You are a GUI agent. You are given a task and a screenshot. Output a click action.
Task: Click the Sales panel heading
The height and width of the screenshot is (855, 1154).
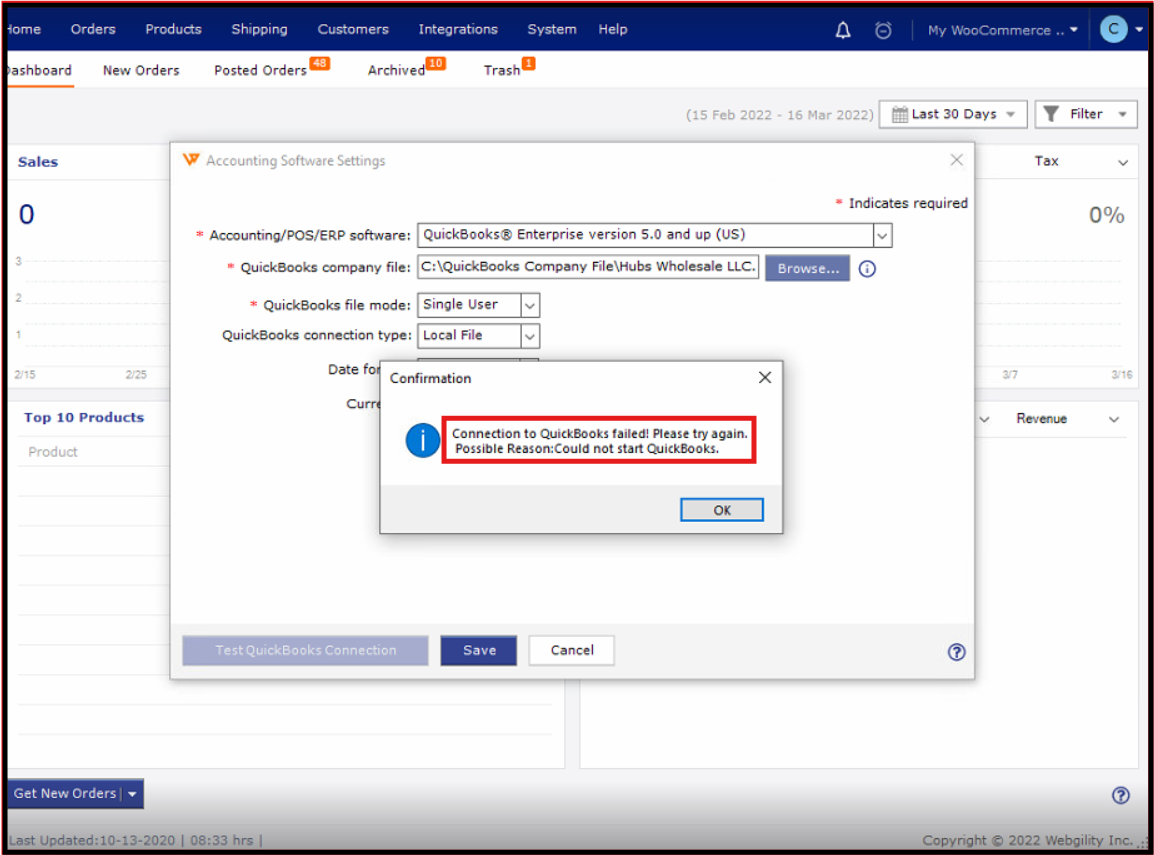[38, 162]
